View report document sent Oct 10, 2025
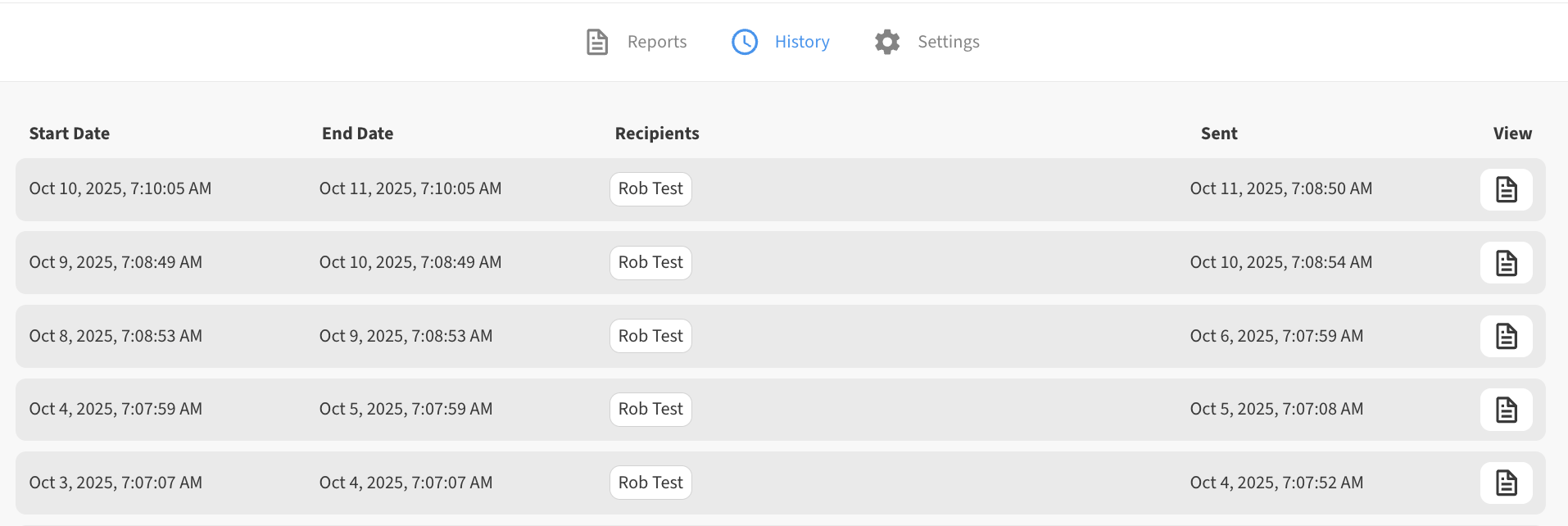The height and width of the screenshot is (526, 1568). 1506,263
